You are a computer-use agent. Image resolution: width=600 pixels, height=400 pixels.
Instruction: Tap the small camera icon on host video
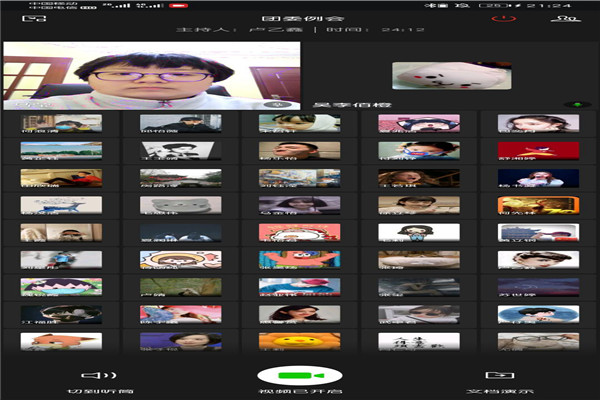click(x=268, y=104)
